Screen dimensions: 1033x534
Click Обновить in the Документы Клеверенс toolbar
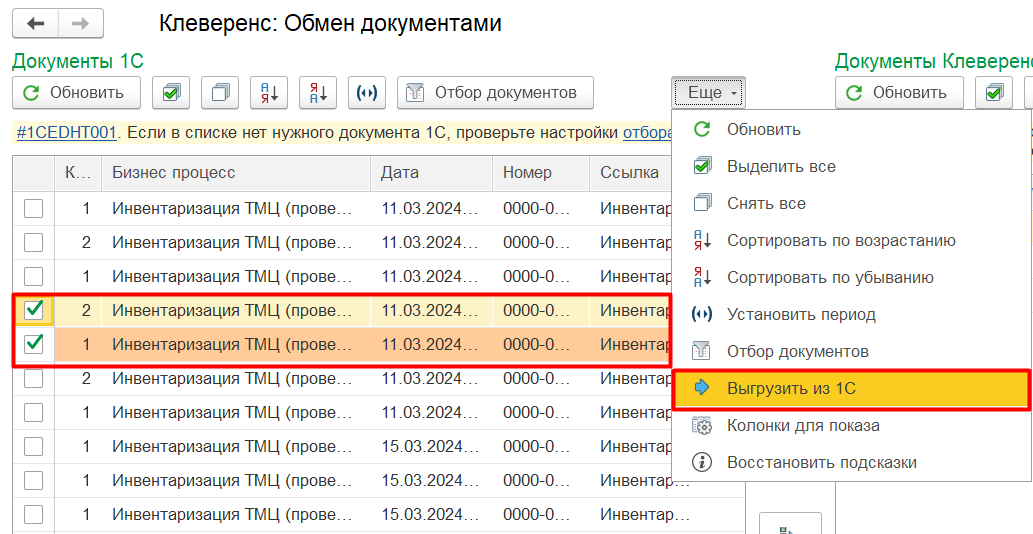(x=899, y=93)
